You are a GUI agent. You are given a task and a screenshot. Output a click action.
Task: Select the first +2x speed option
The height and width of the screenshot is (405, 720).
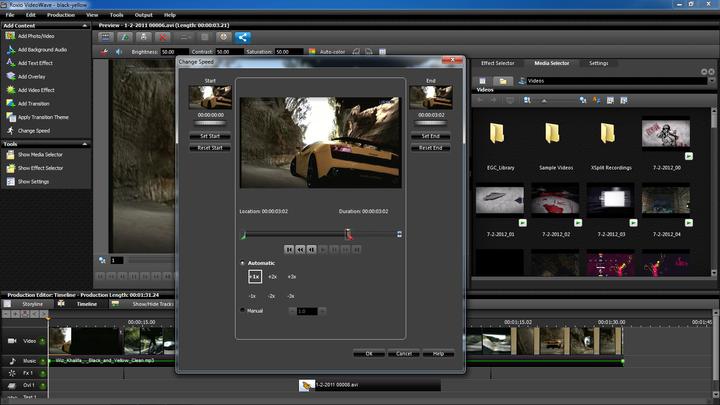point(272,277)
